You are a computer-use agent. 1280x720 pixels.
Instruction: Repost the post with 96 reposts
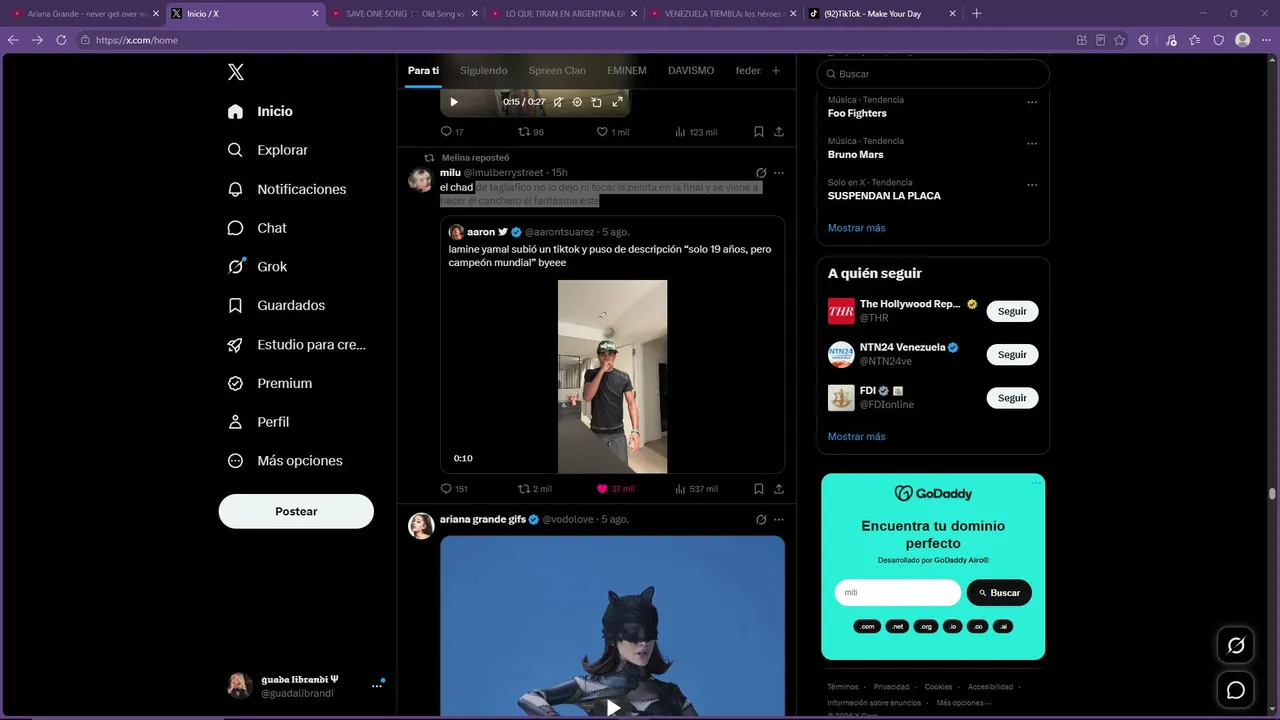pos(531,132)
